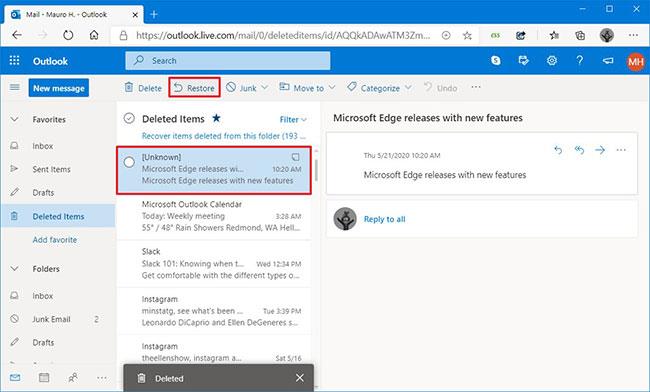Expand the Move to dropdown arrow

click(x=332, y=87)
